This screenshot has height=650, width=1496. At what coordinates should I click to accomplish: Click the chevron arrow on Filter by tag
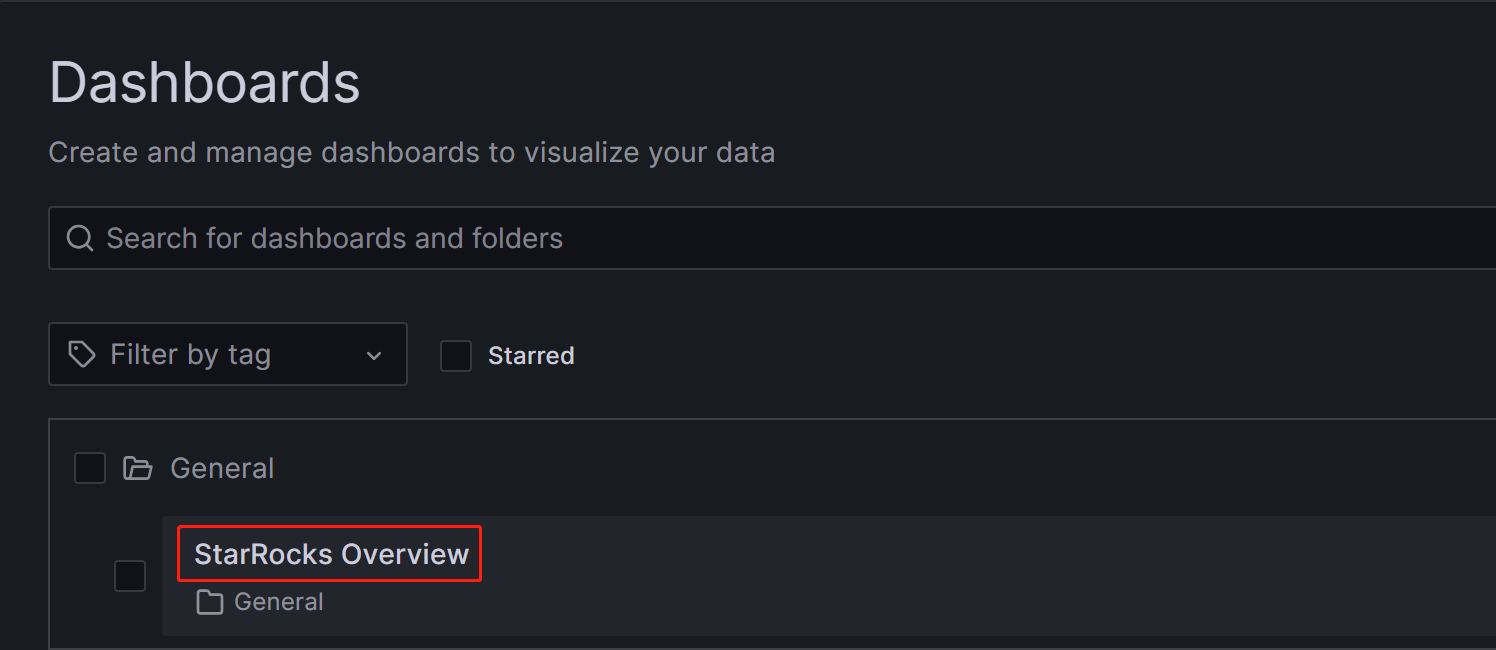click(x=374, y=355)
